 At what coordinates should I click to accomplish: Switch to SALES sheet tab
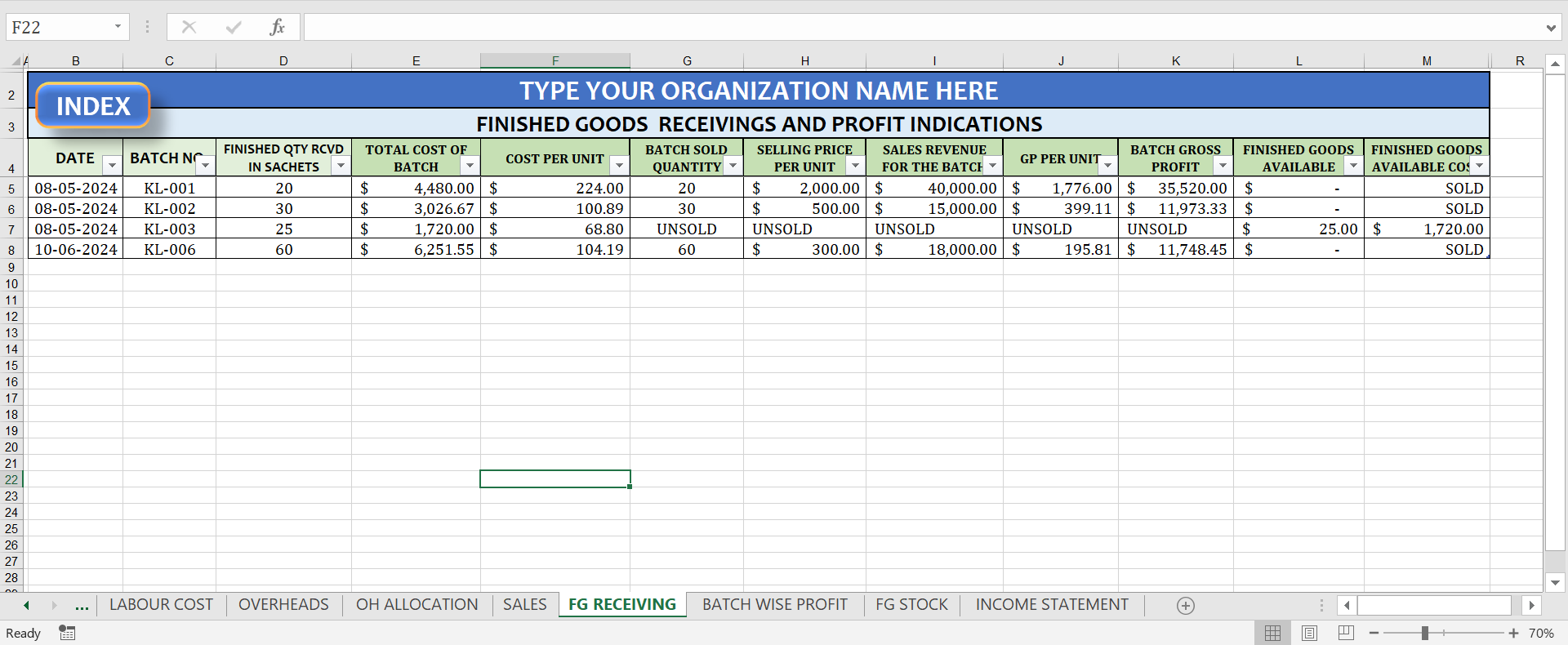click(x=524, y=605)
